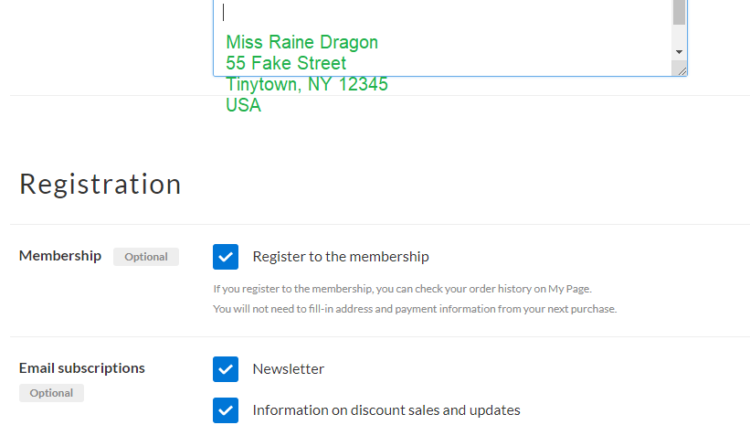Viewport: 750px width, 425px height.
Task: Click the "Tinytown, NY 12345" address line
Action: [x=307, y=84]
